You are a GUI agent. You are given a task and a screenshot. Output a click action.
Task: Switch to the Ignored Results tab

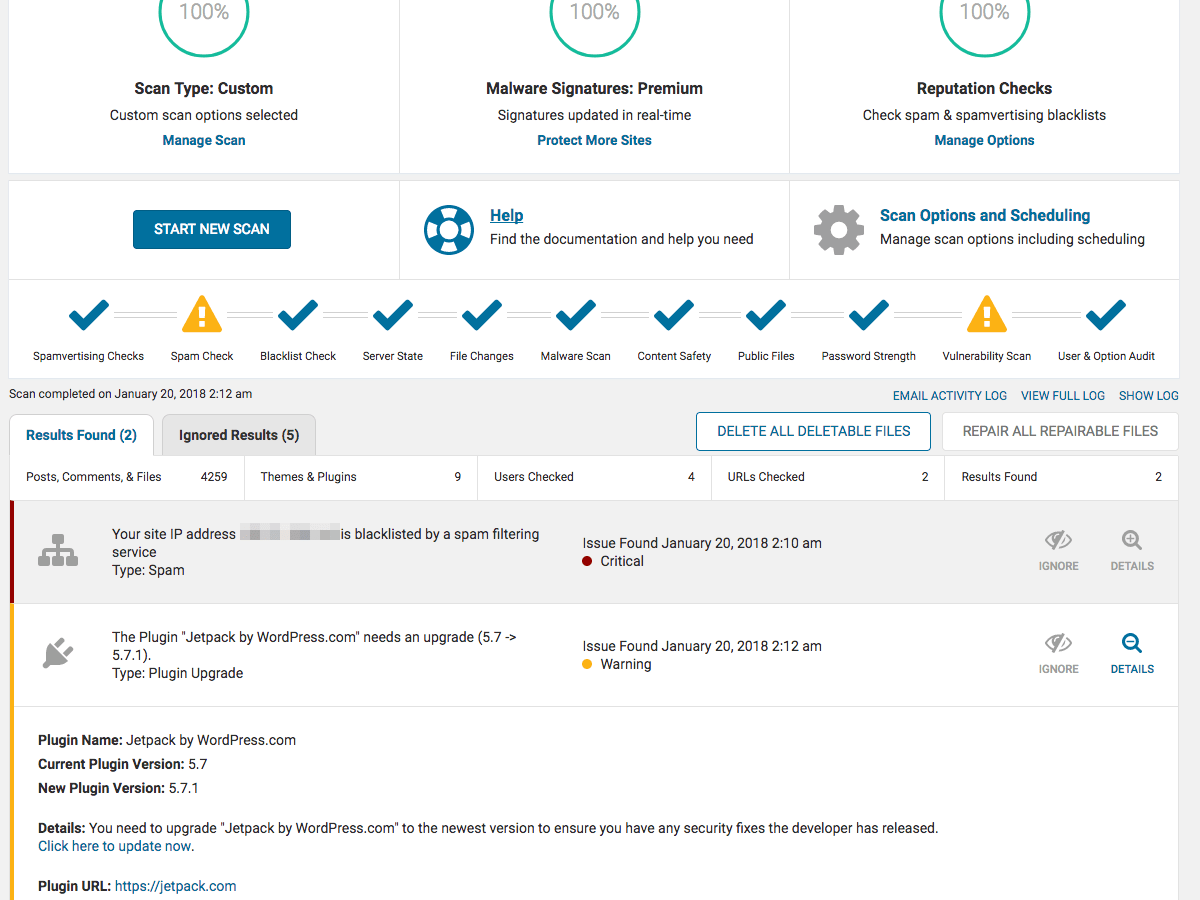pyautogui.click(x=238, y=434)
